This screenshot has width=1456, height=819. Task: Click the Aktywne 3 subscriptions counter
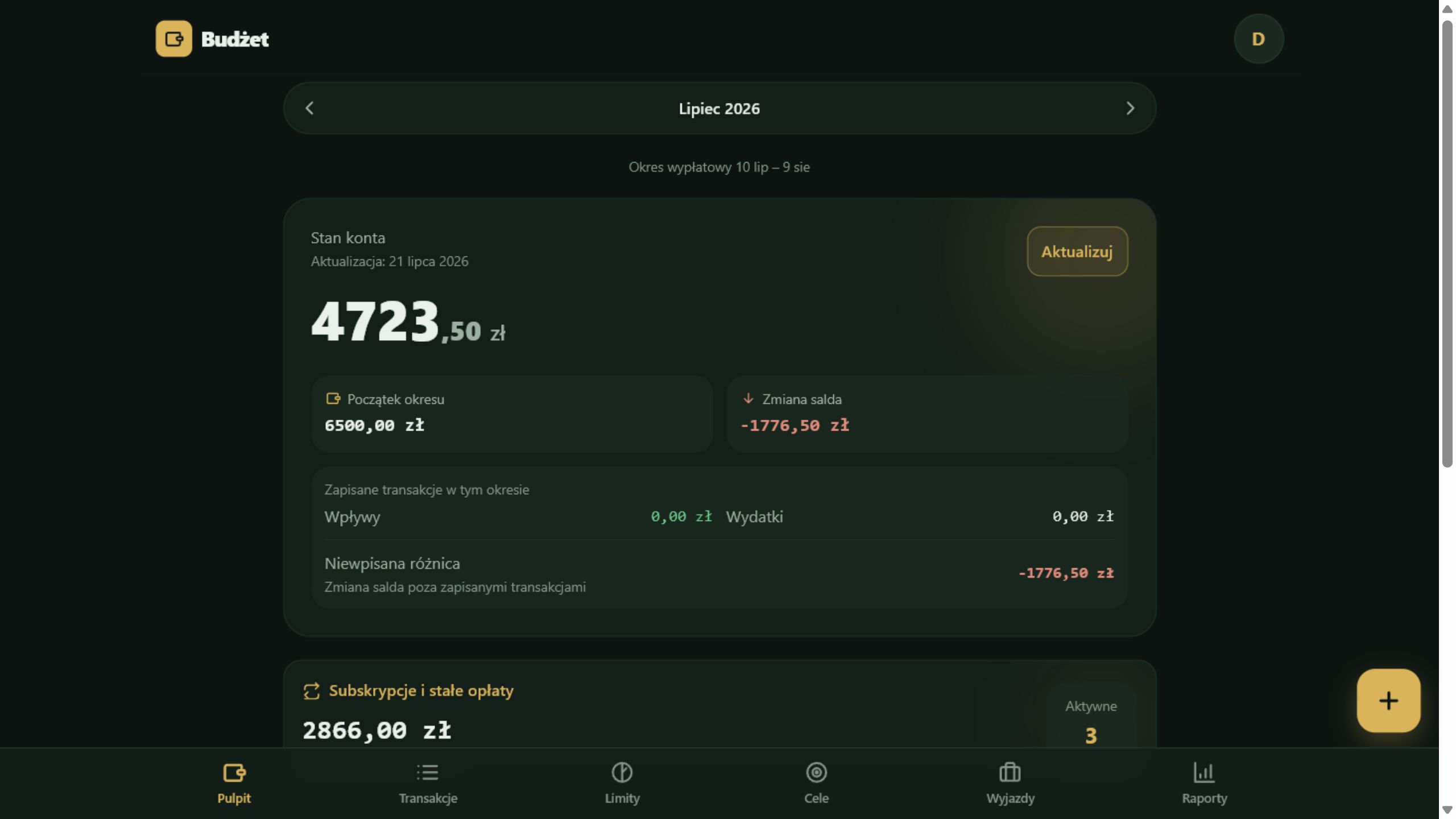pos(1090,719)
